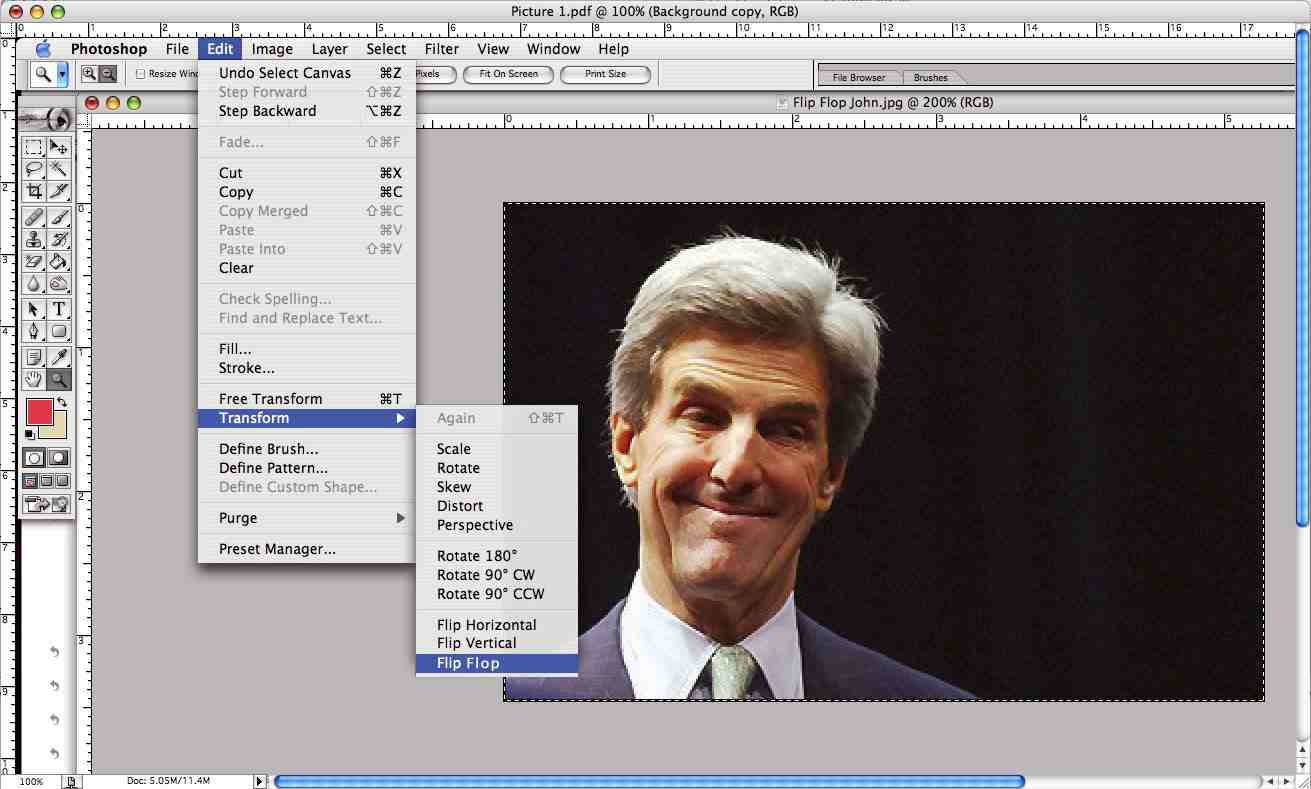Open the Image menu
Image resolution: width=1311 pixels, height=789 pixels.
[272, 49]
